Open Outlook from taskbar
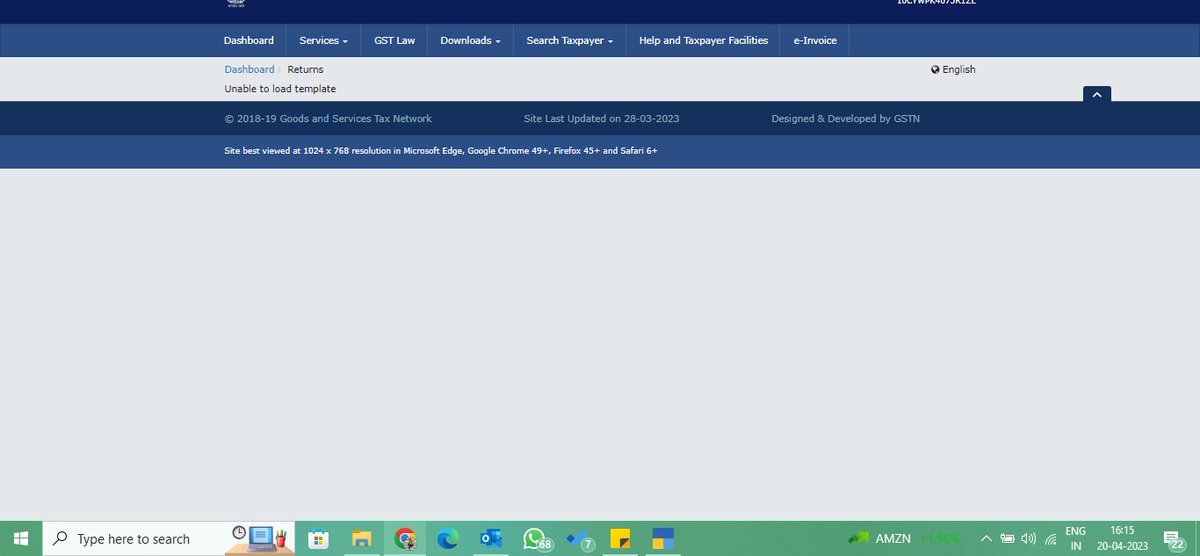Viewport: 1200px width, 556px height. point(491,538)
